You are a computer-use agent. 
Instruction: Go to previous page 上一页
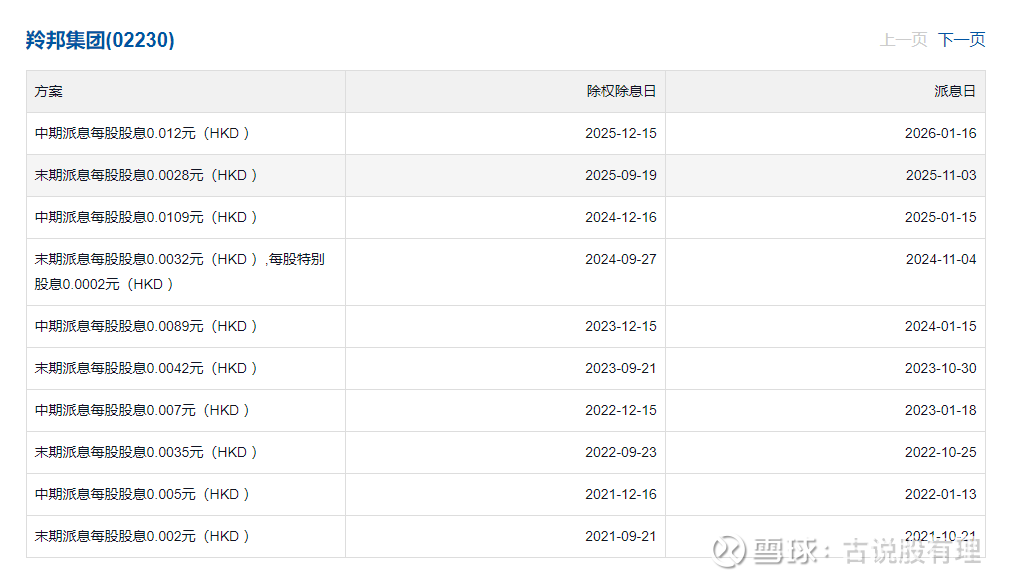tap(903, 40)
